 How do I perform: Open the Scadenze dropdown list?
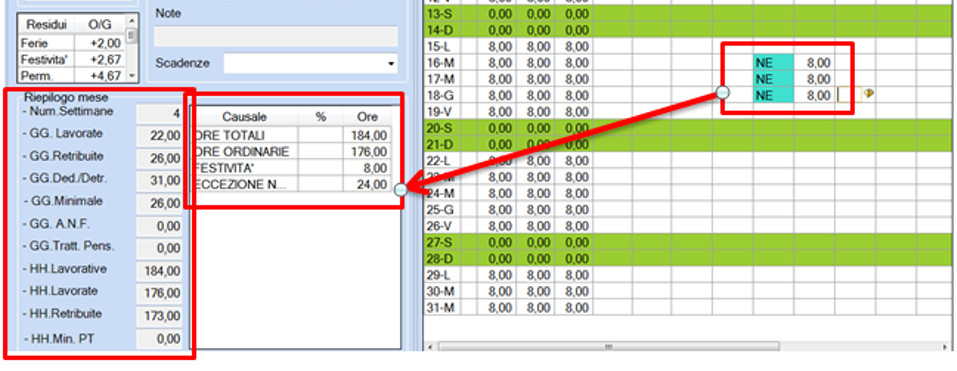pyautogui.click(x=390, y=63)
